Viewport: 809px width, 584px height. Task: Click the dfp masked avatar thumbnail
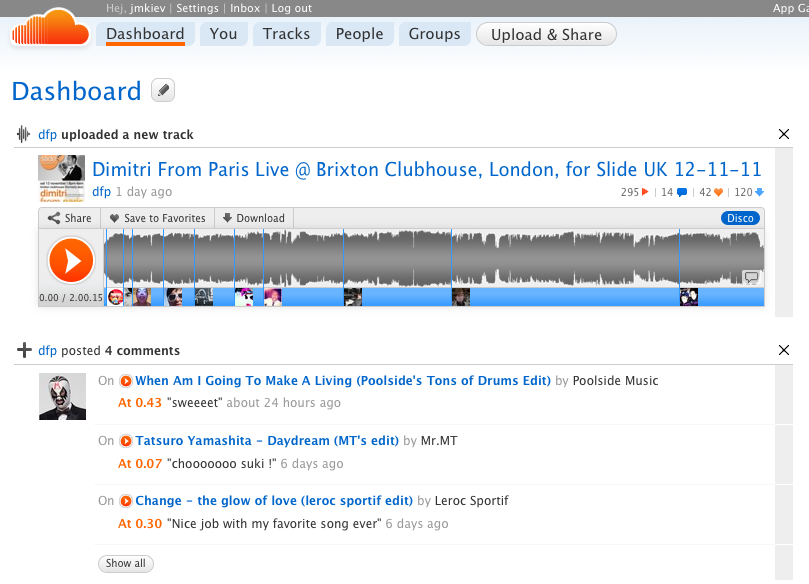click(x=62, y=396)
